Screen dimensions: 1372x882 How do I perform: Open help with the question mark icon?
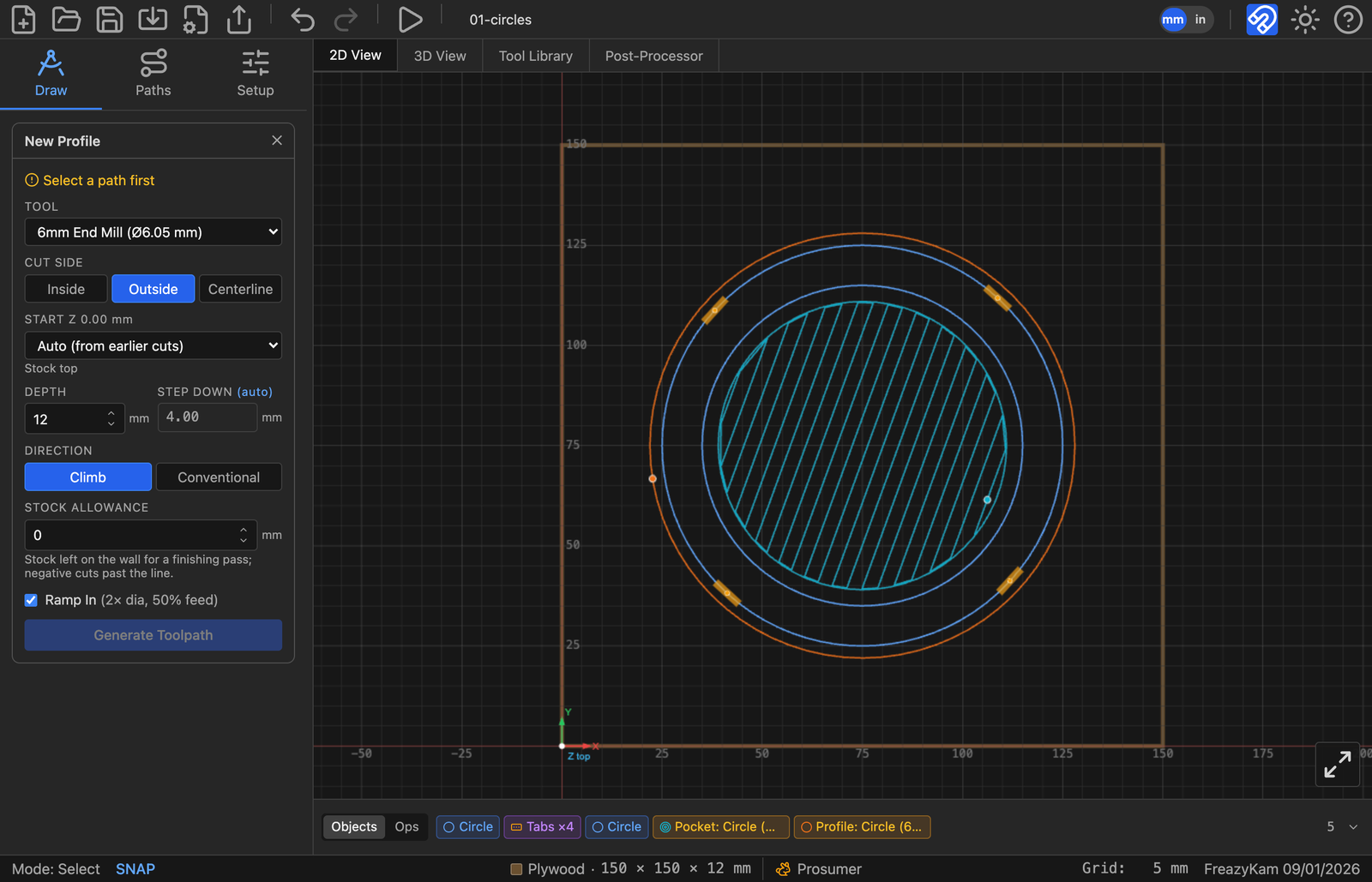click(x=1348, y=19)
